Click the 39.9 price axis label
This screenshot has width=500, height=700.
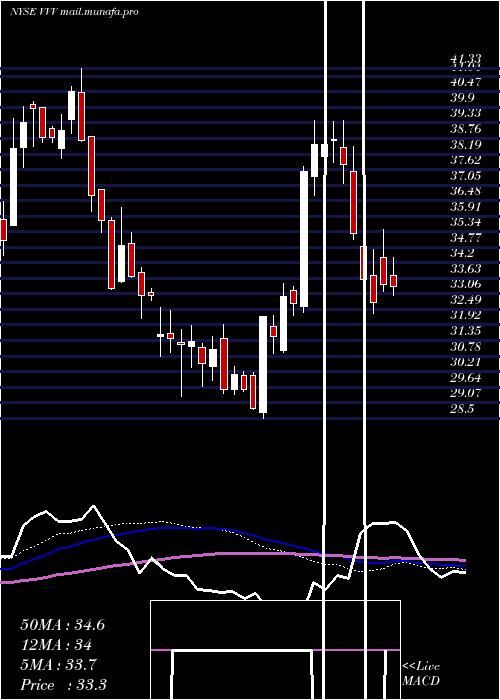tap(462, 98)
